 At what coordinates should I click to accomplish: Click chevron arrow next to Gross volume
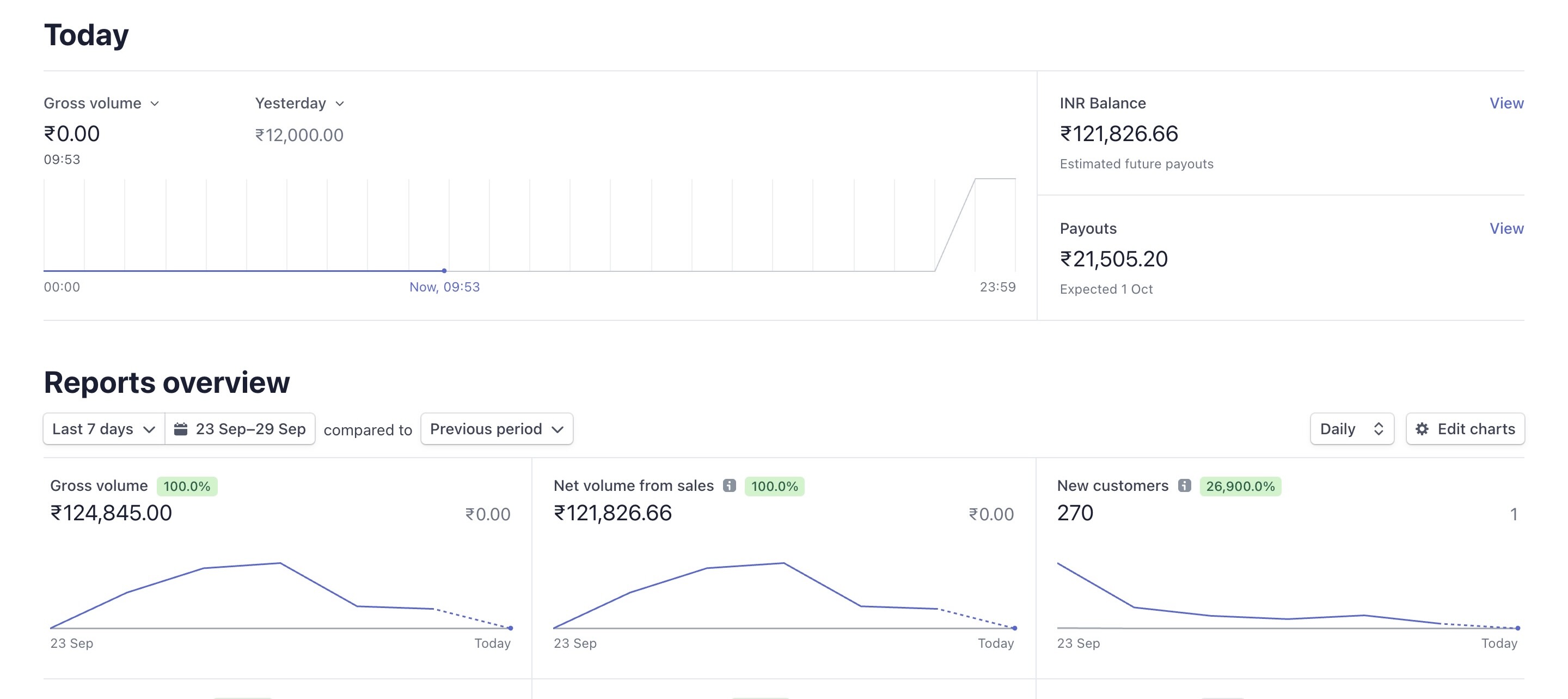155,104
